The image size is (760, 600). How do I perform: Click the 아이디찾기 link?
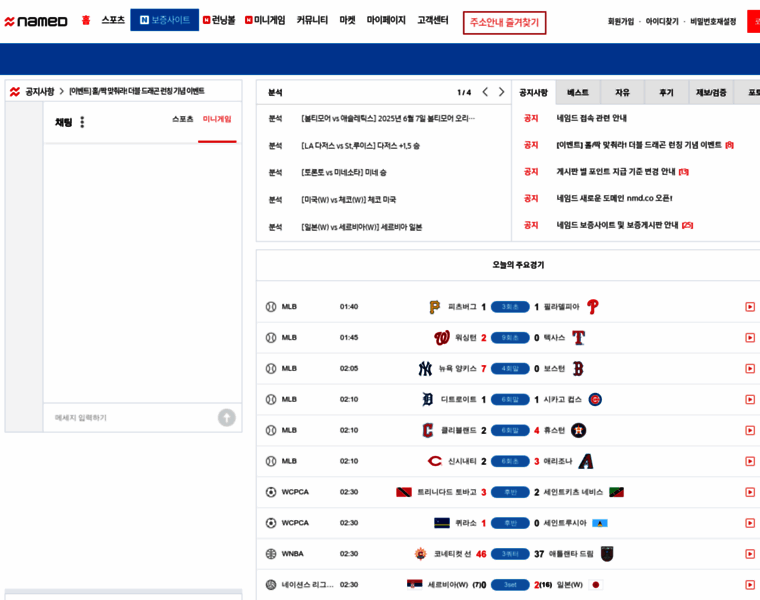point(662,22)
